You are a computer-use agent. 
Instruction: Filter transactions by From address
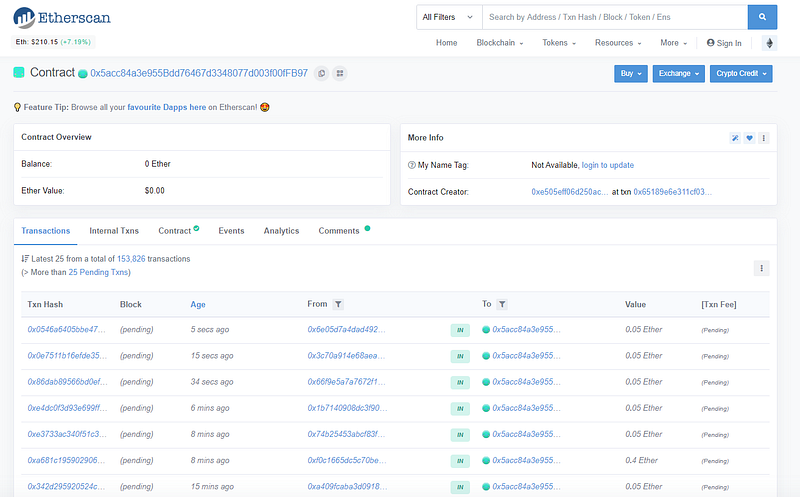click(339, 304)
